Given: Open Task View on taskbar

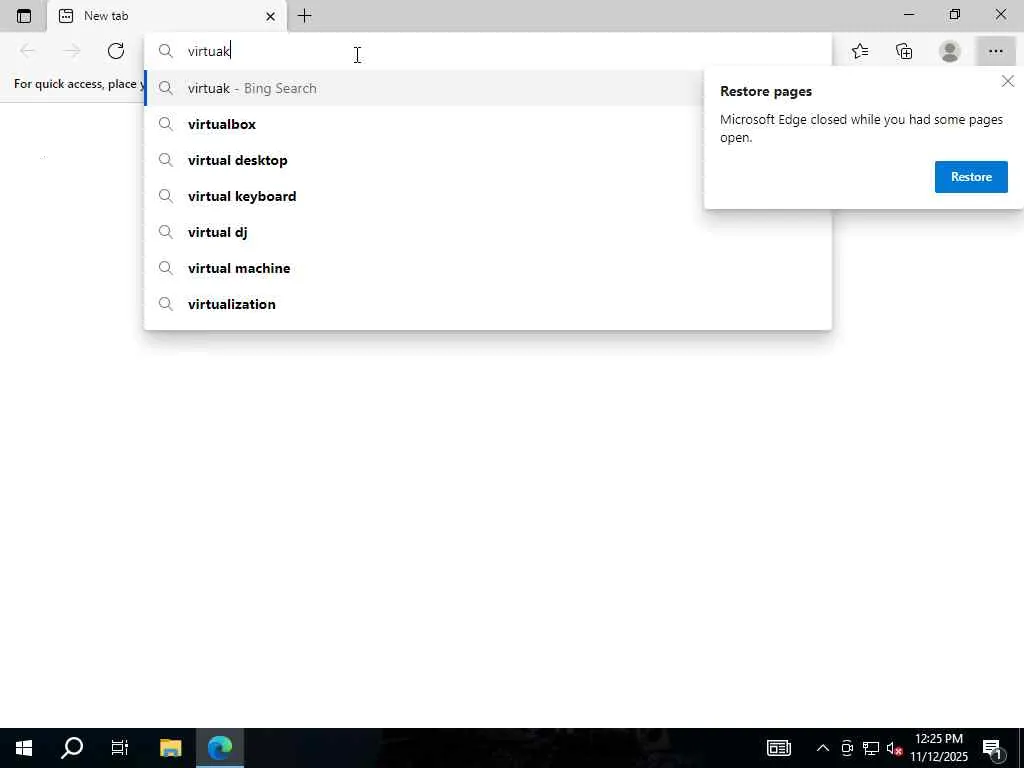Looking at the screenshot, I should tap(120, 748).
